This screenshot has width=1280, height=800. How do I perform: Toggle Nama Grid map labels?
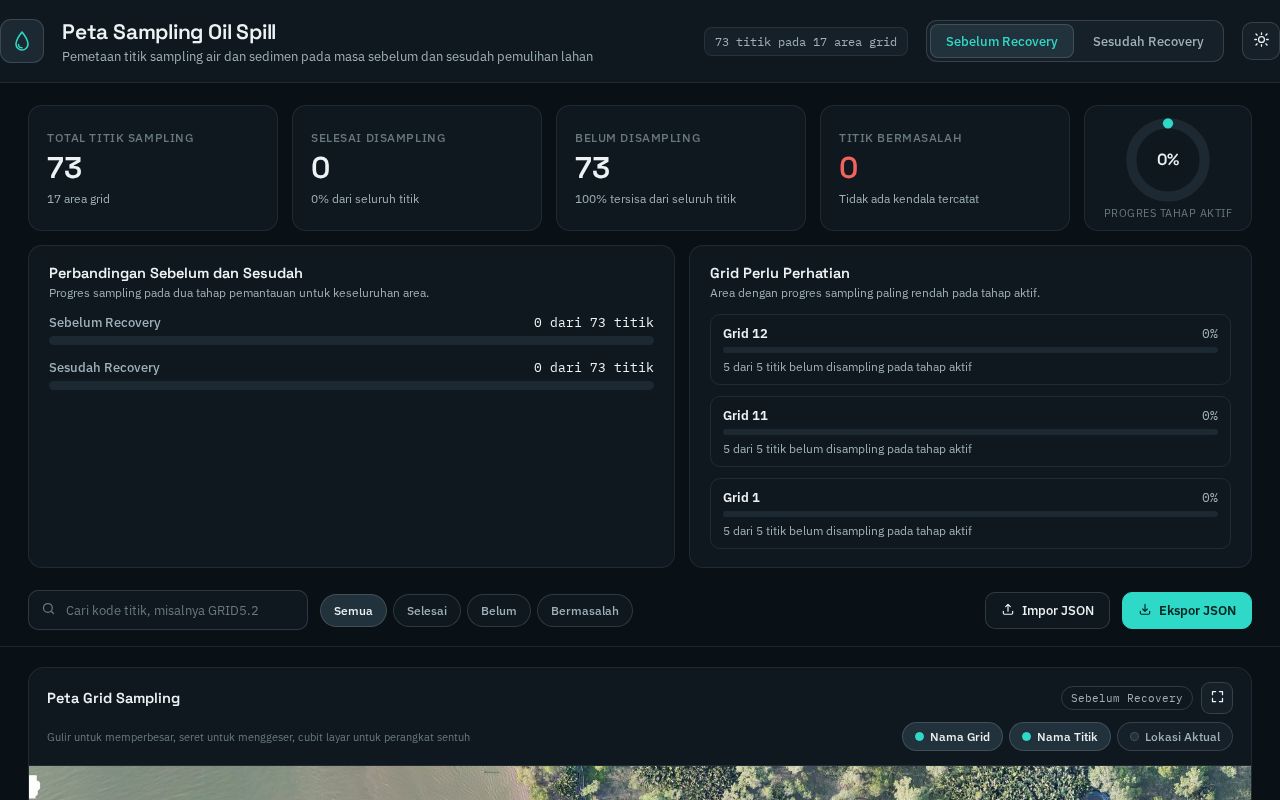952,737
